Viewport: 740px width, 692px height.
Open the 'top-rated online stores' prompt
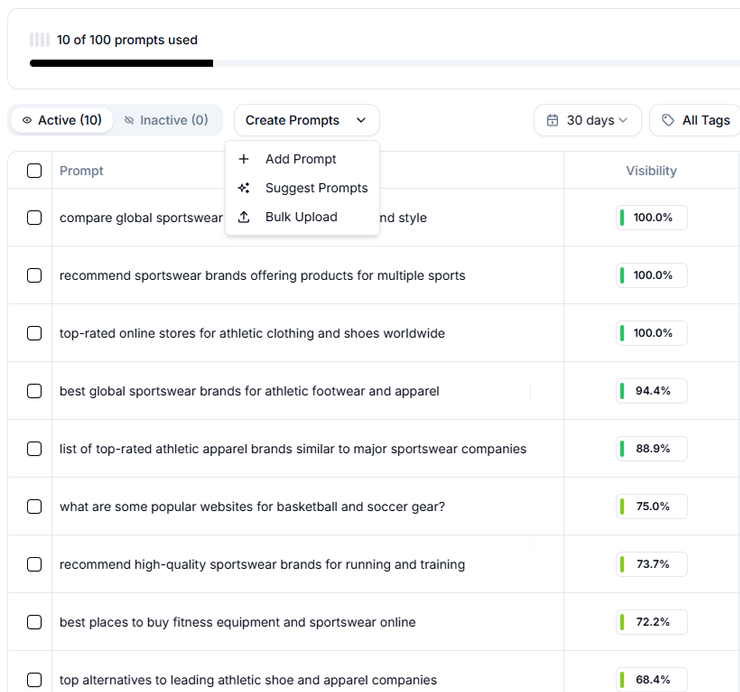tap(252, 333)
